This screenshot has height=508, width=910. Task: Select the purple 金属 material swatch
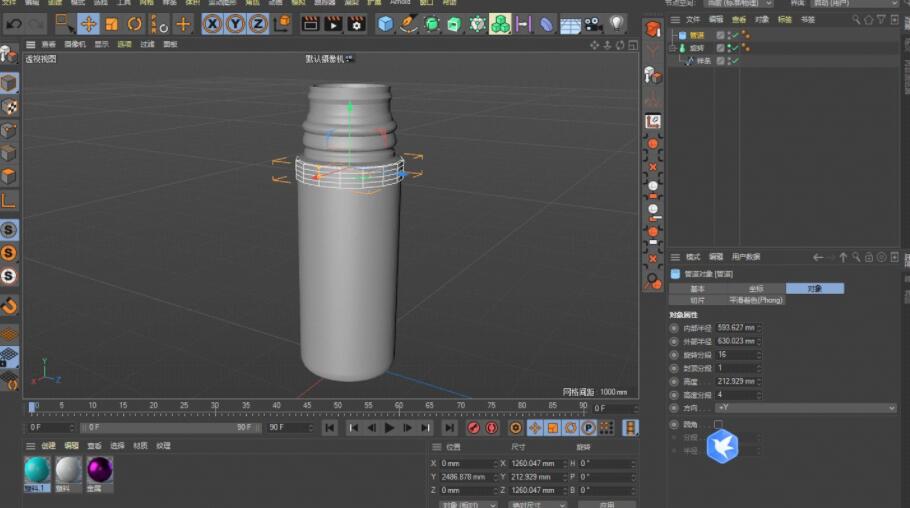point(99,470)
